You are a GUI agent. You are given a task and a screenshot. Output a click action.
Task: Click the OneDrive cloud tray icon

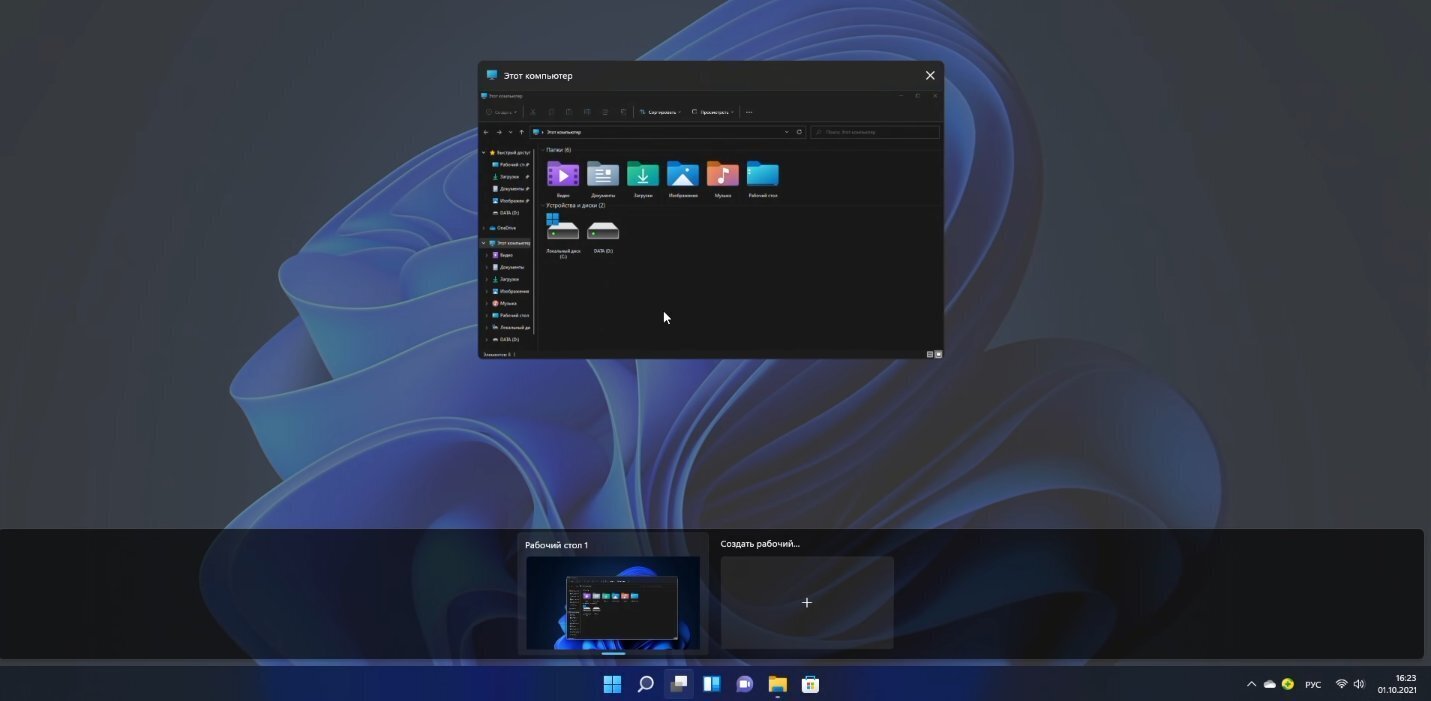1270,684
